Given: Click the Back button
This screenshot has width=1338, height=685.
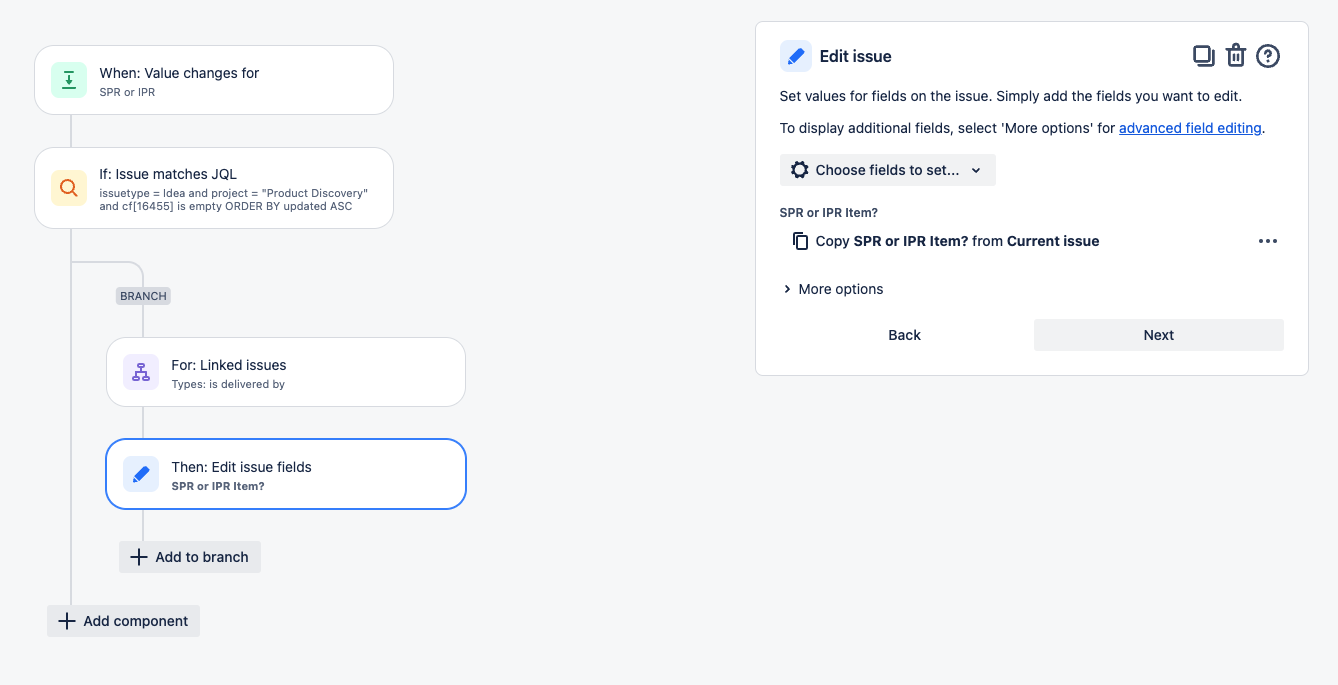Looking at the screenshot, I should 904,335.
